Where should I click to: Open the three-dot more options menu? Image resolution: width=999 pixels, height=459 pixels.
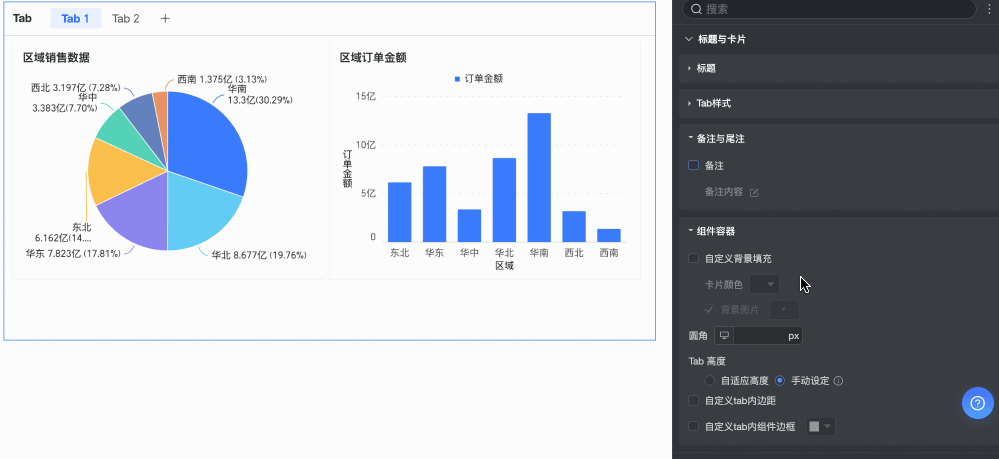point(989,9)
